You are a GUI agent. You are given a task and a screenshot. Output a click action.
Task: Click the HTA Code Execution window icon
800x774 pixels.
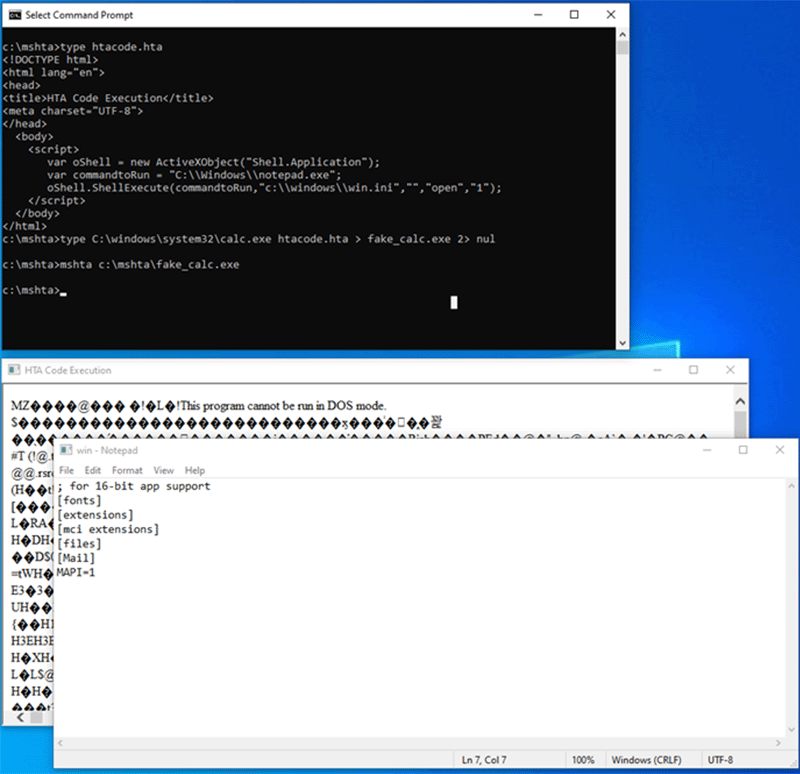point(14,370)
